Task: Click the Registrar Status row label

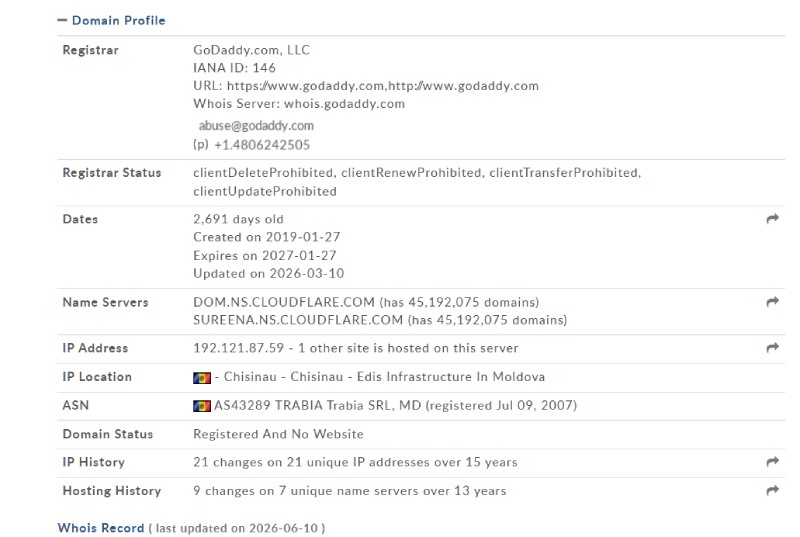Action: coord(112,173)
